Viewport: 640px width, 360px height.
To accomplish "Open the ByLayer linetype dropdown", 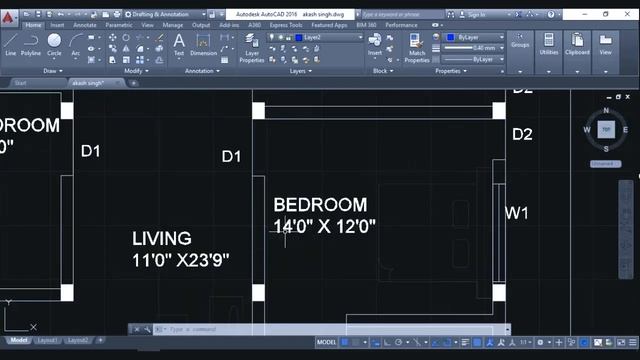I will [x=474, y=59].
